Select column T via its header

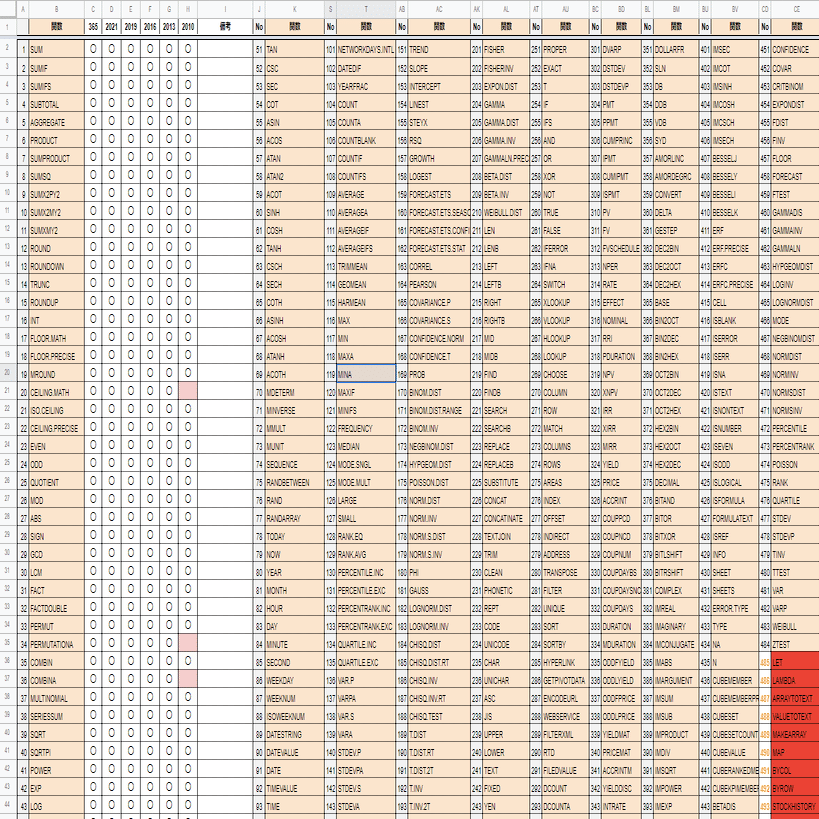point(366,9)
